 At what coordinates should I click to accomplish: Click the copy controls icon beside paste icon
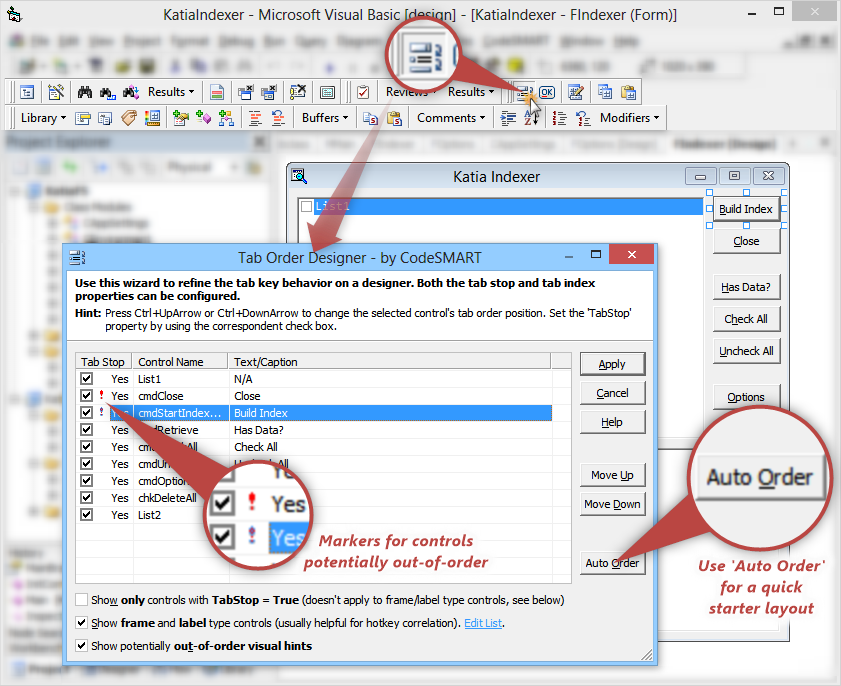[x=605, y=92]
